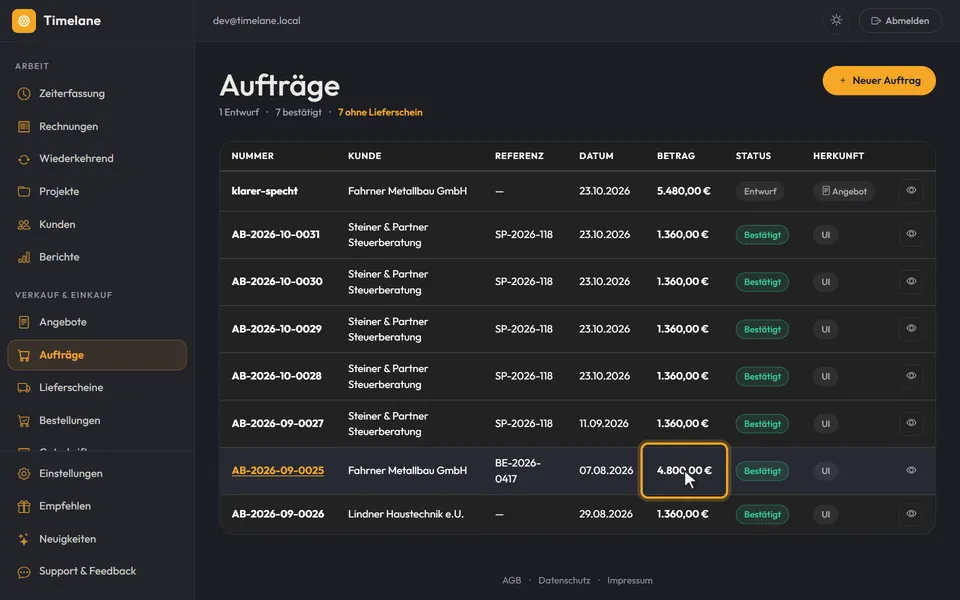The height and width of the screenshot is (600, 960).
Task: Click the Einstellungen gear icon
Action: tap(24, 474)
